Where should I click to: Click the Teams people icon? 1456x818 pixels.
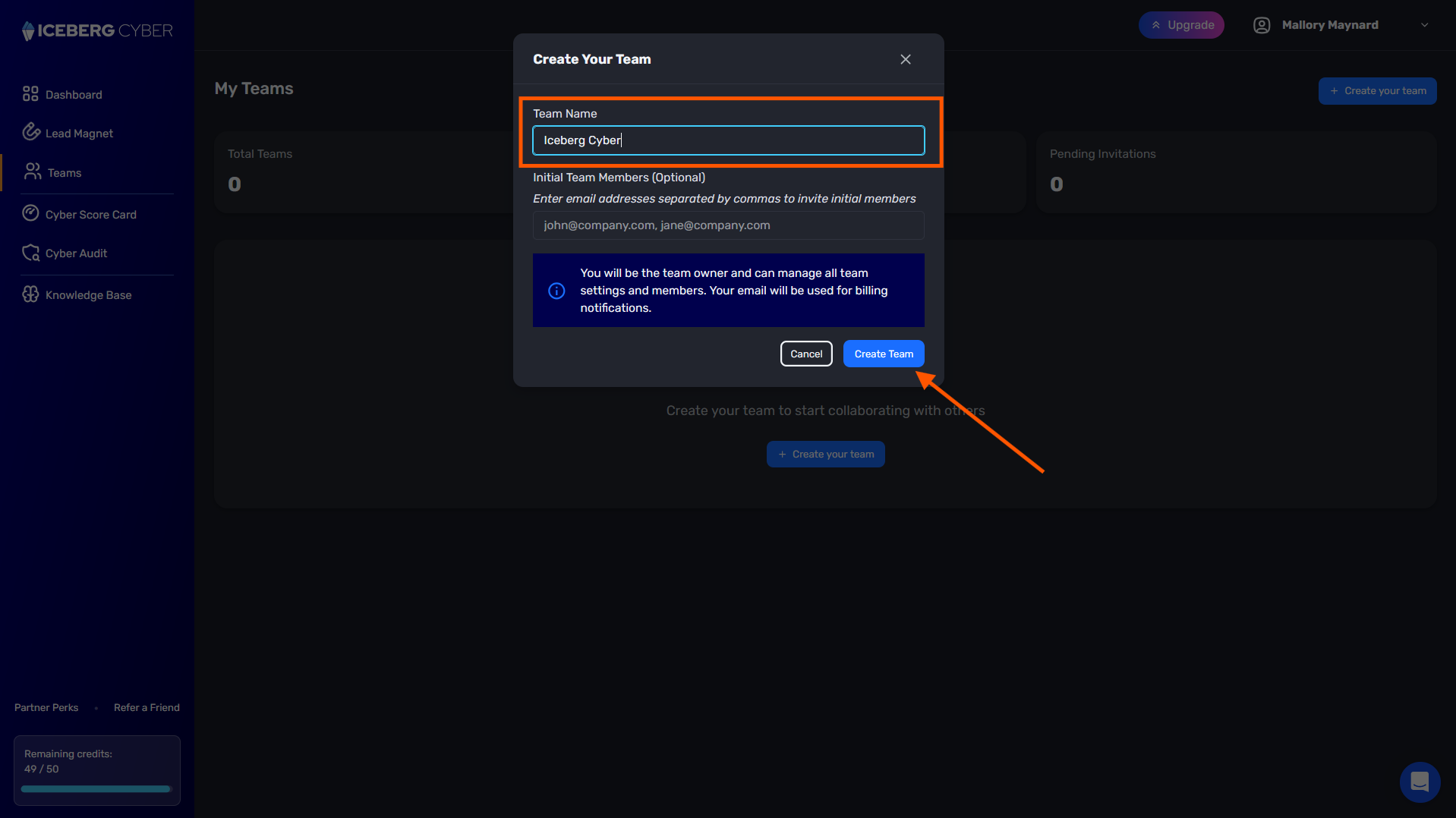[33, 171]
